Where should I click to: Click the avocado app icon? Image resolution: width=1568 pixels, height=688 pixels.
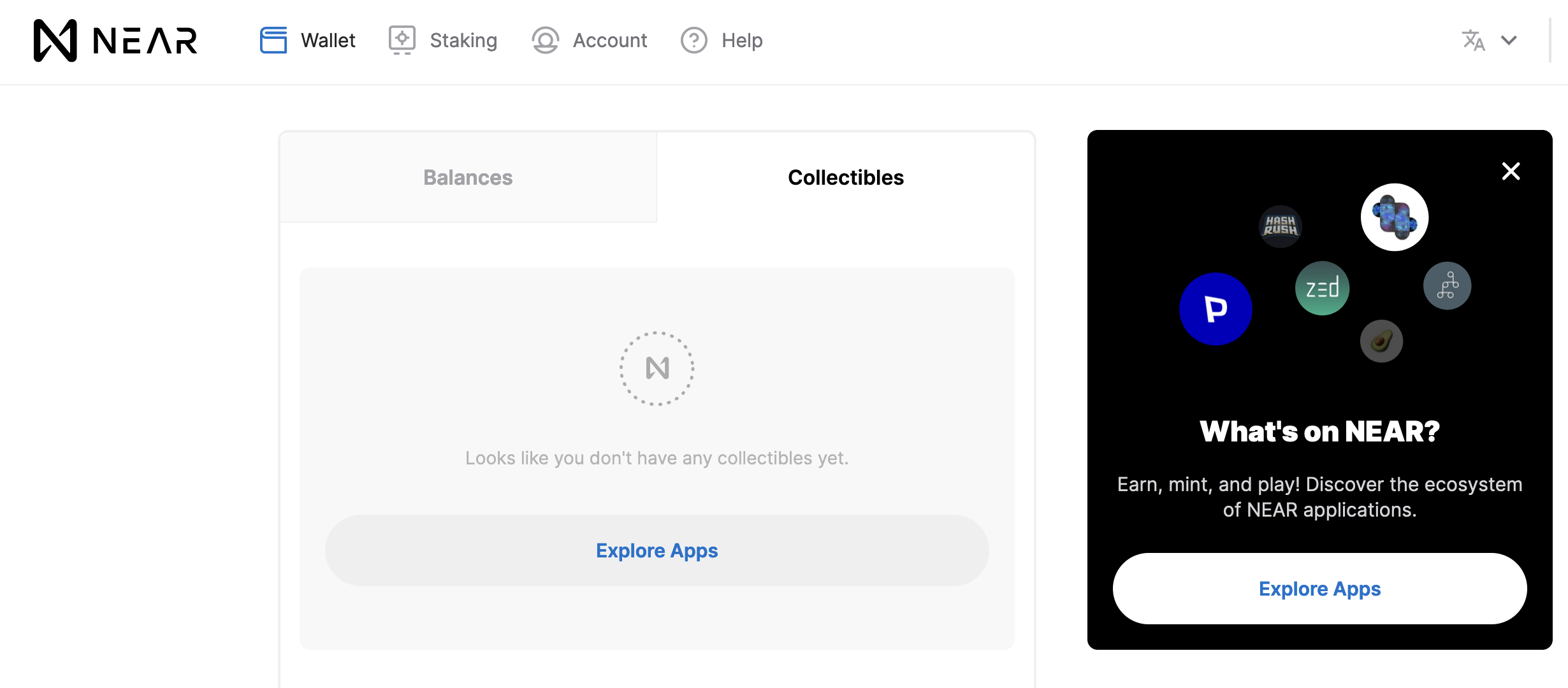1381,341
